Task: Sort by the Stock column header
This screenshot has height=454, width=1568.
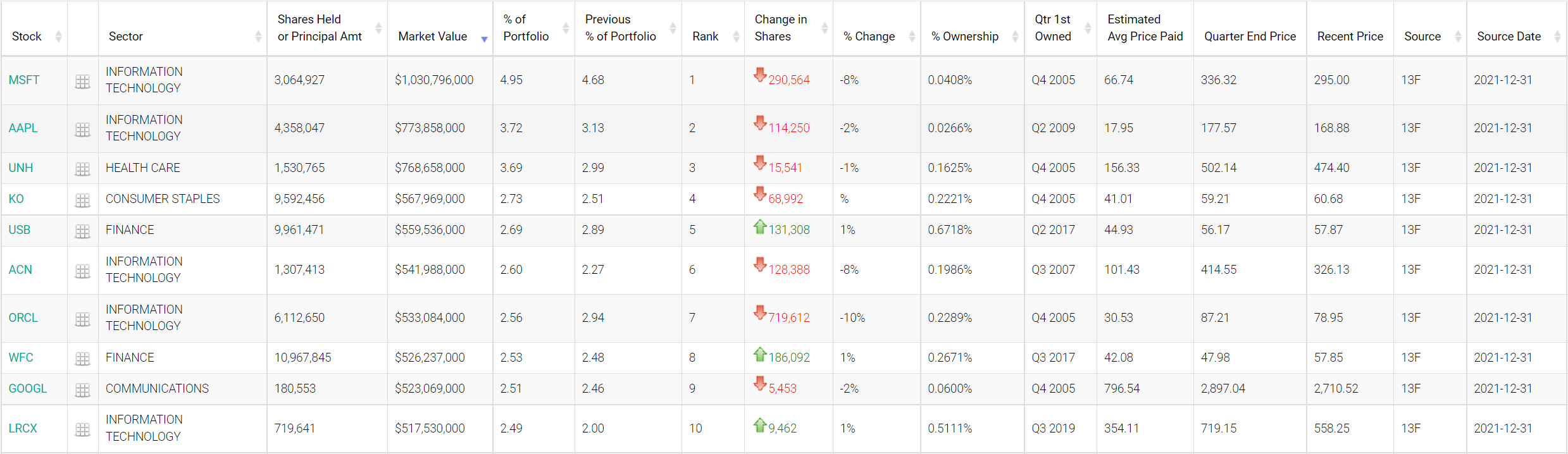Action: click(x=27, y=37)
